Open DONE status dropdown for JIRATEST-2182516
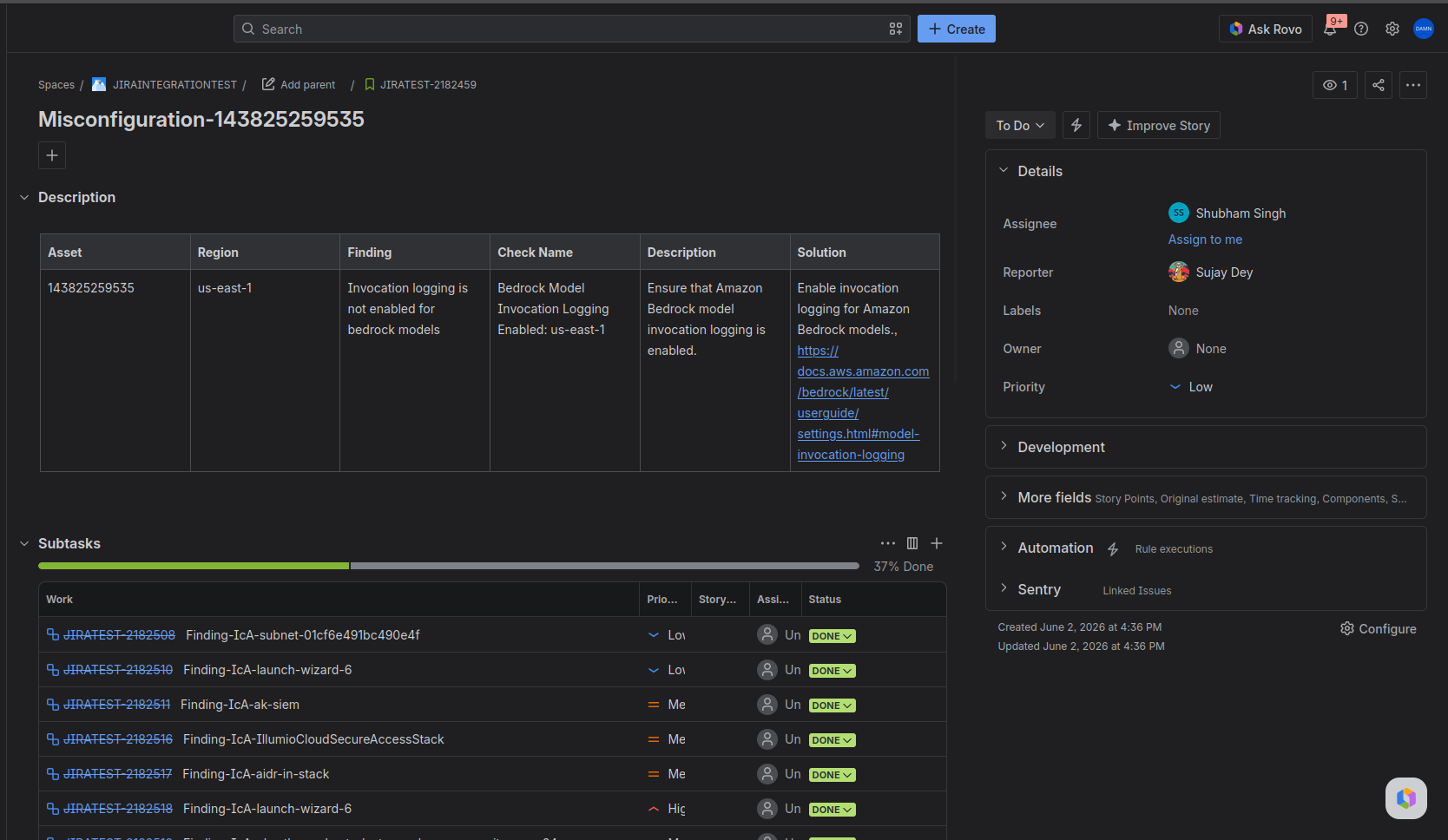Image resolution: width=1448 pixels, height=840 pixels. click(833, 740)
